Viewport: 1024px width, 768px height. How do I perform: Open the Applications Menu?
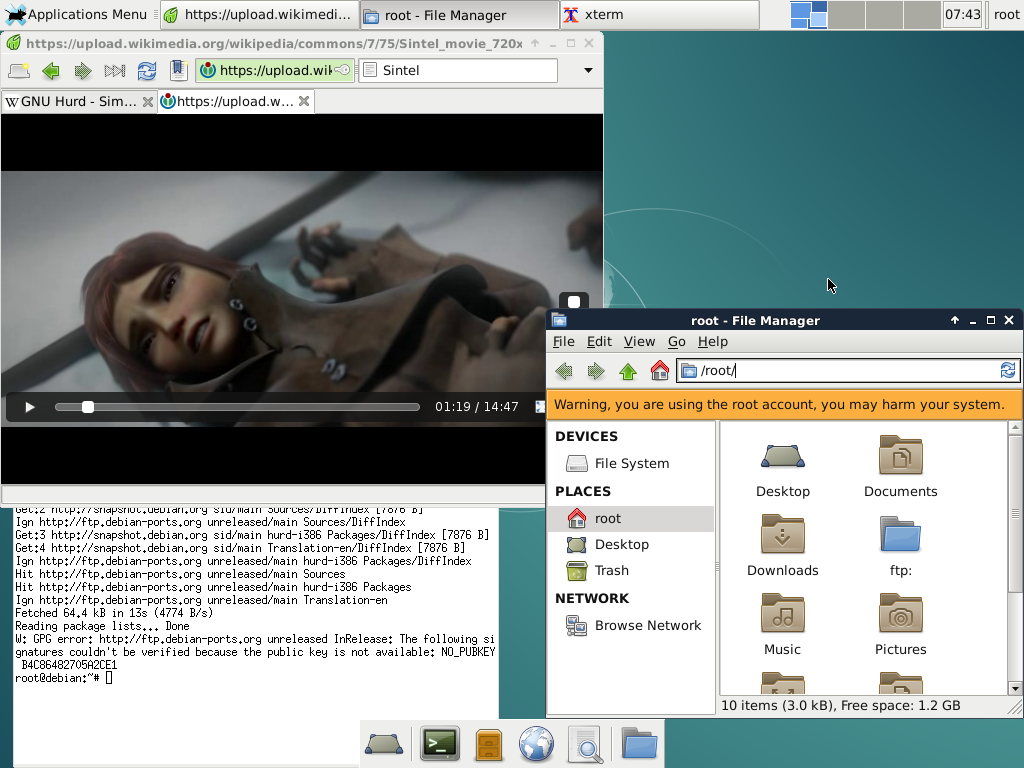pos(77,15)
